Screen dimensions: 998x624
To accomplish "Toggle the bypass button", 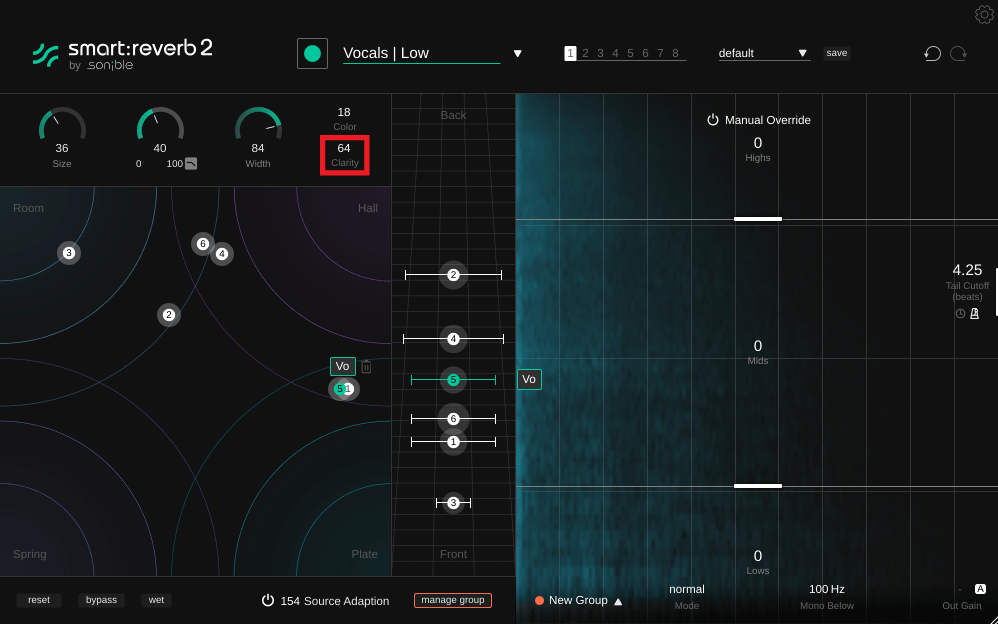I will tap(101, 600).
